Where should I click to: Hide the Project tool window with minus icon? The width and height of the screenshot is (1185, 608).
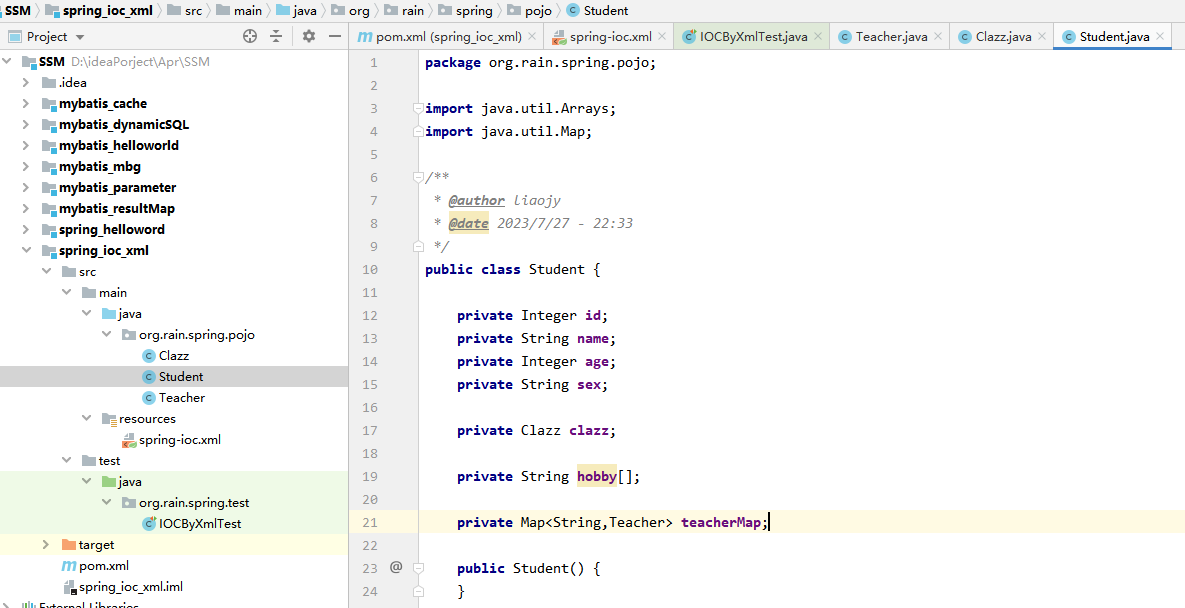335,36
